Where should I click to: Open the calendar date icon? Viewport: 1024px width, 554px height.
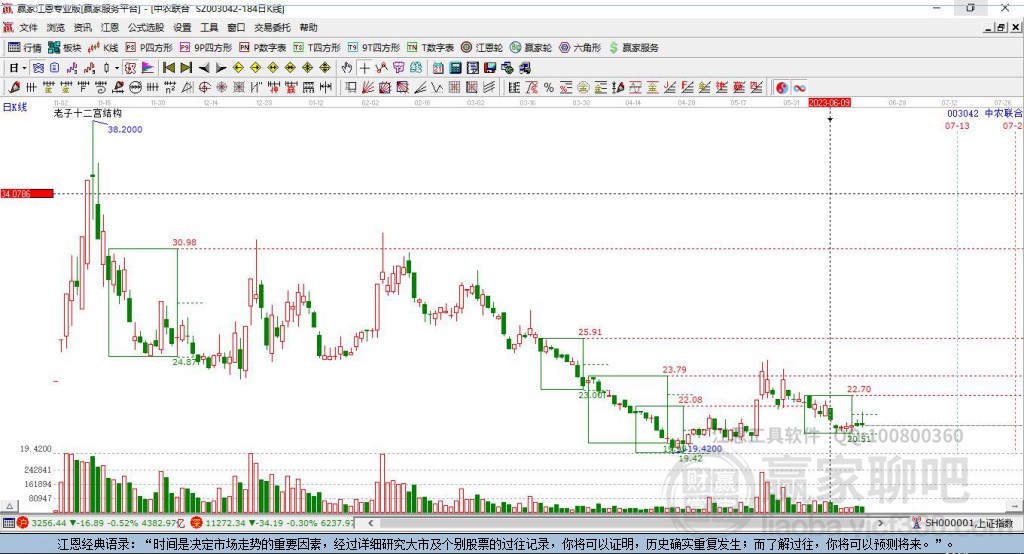(438, 67)
